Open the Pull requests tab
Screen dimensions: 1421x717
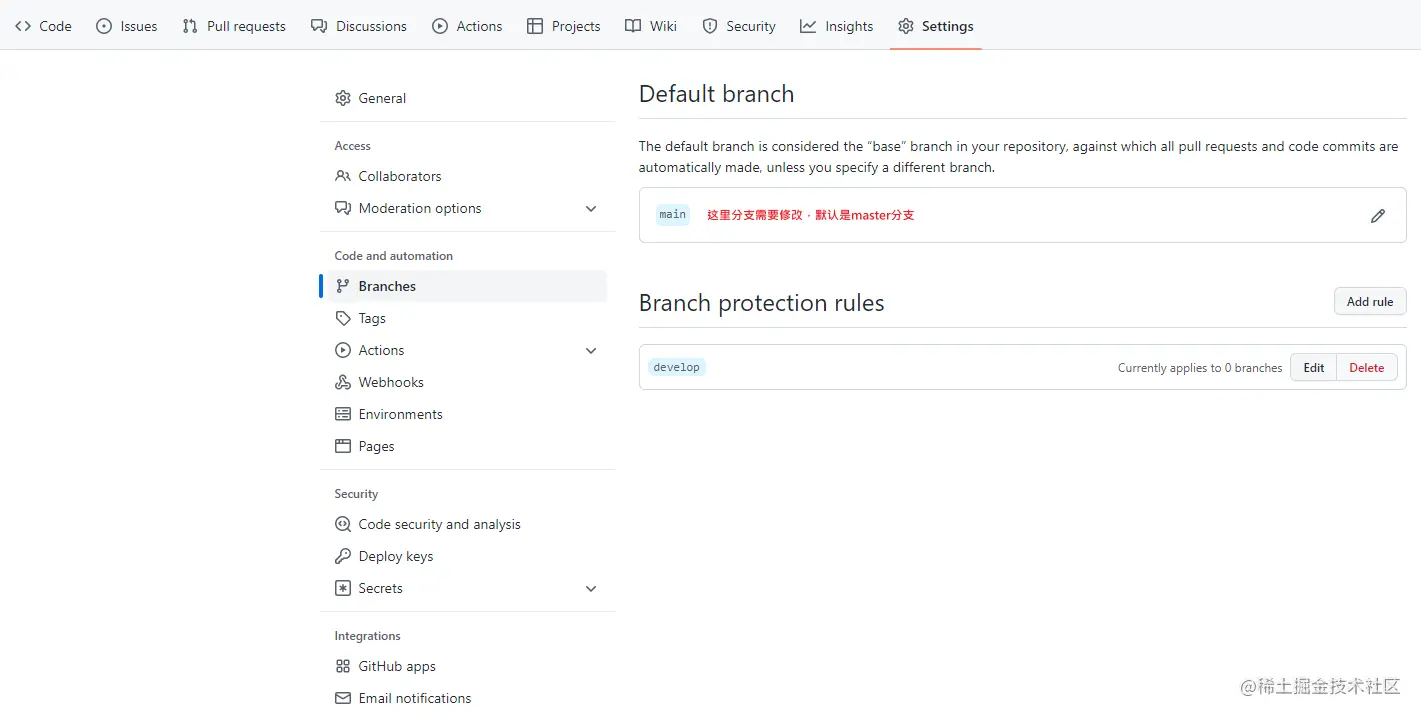pos(234,26)
